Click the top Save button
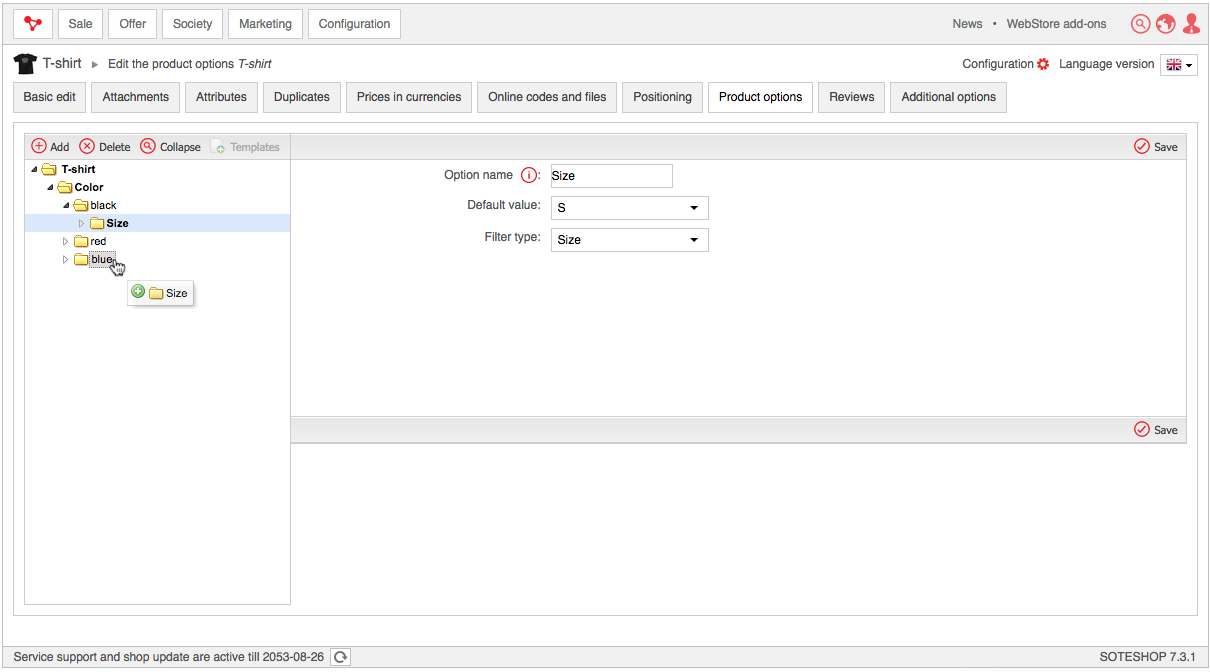The image size is (1210, 672). click(x=1156, y=147)
